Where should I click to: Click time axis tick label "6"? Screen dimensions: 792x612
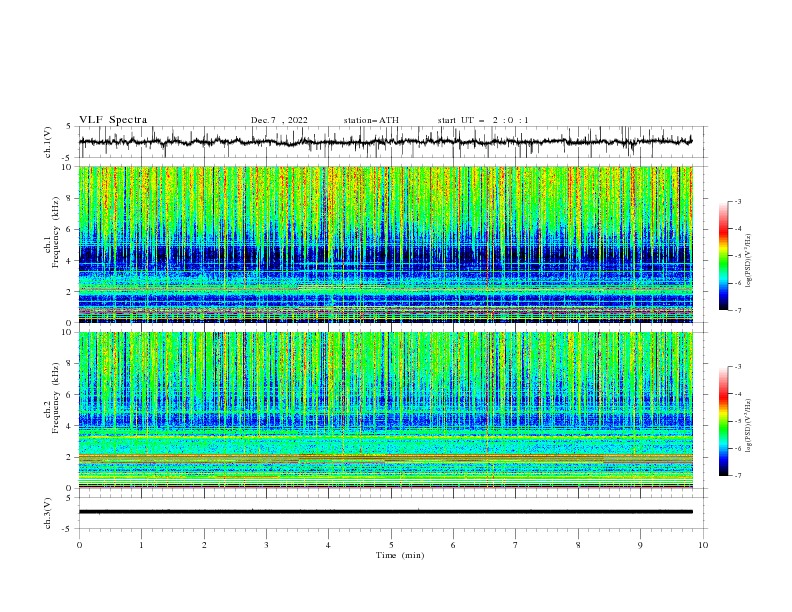click(453, 545)
